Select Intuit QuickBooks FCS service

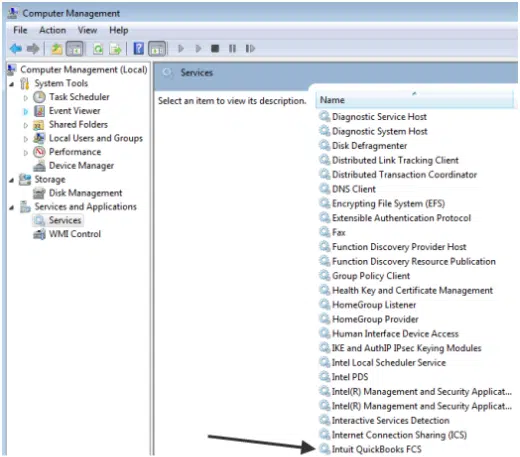[376, 449]
